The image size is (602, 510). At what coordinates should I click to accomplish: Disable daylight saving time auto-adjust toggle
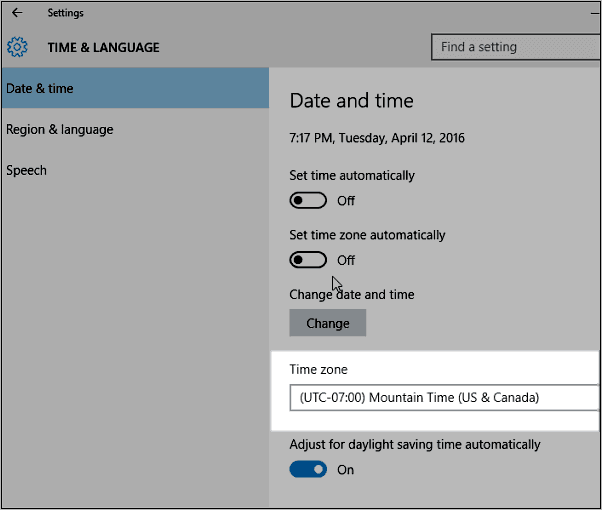coord(308,469)
